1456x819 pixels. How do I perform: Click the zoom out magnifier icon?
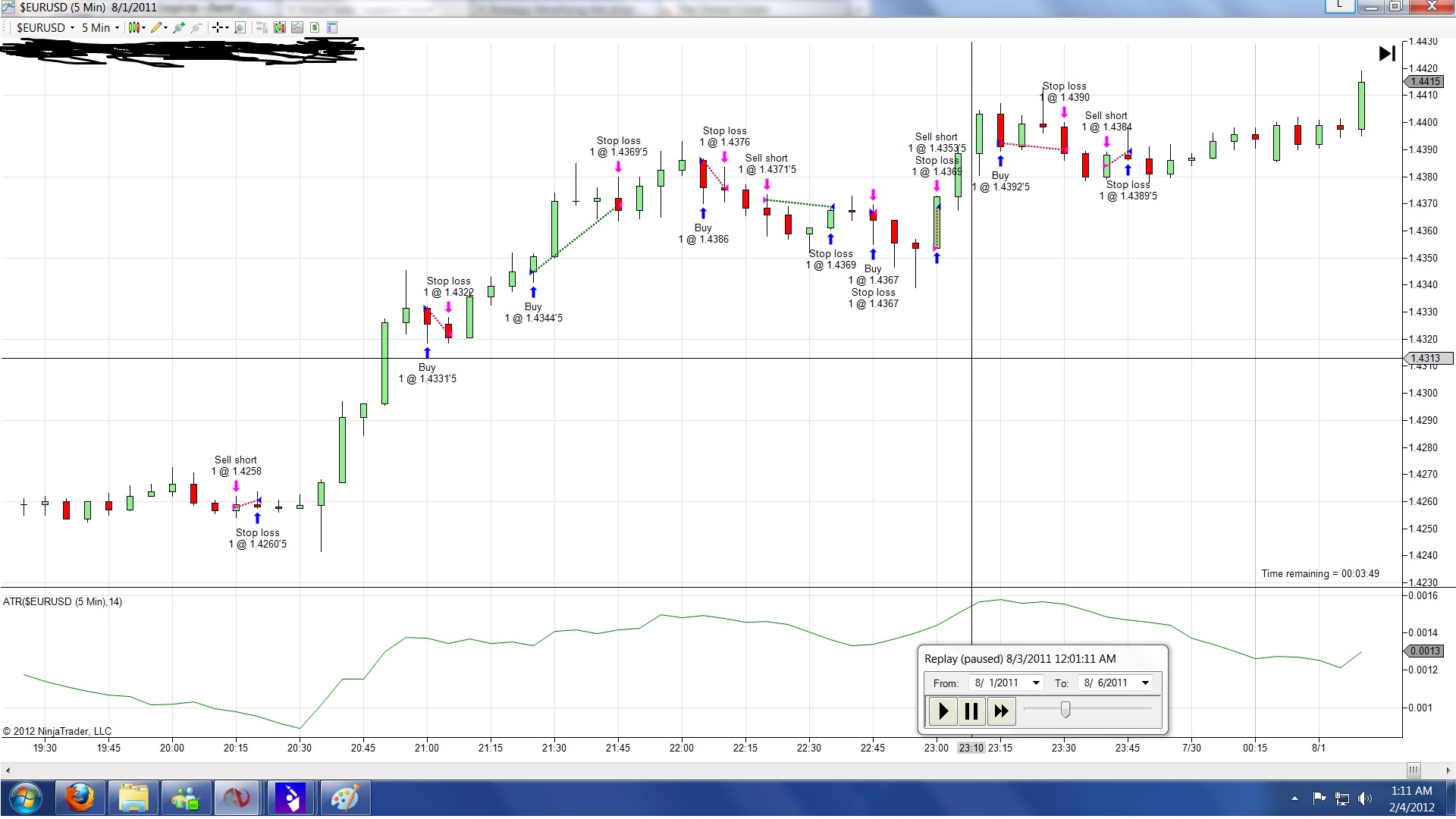(x=196, y=27)
